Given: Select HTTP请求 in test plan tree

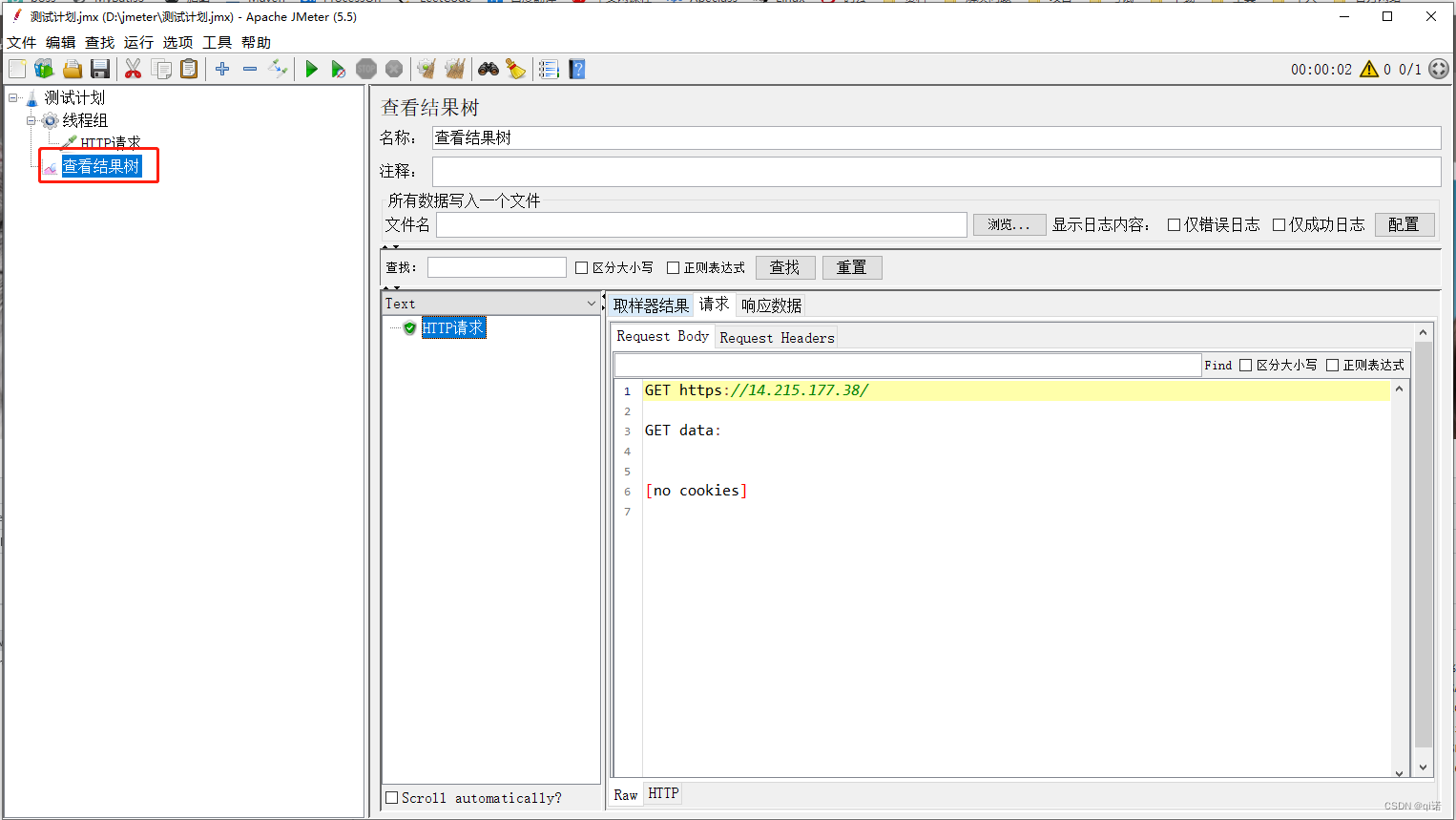Looking at the screenshot, I should point(110,143).
